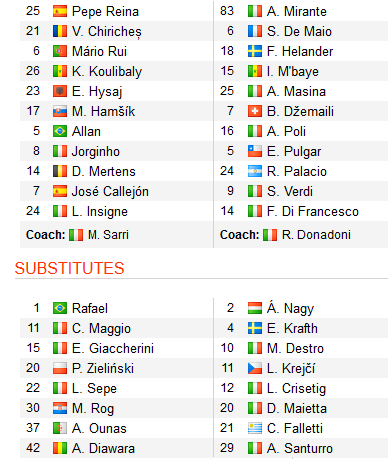Open substitute M. Destro's profile
Screen dimensions: 388x459
(x=295, y=348)
